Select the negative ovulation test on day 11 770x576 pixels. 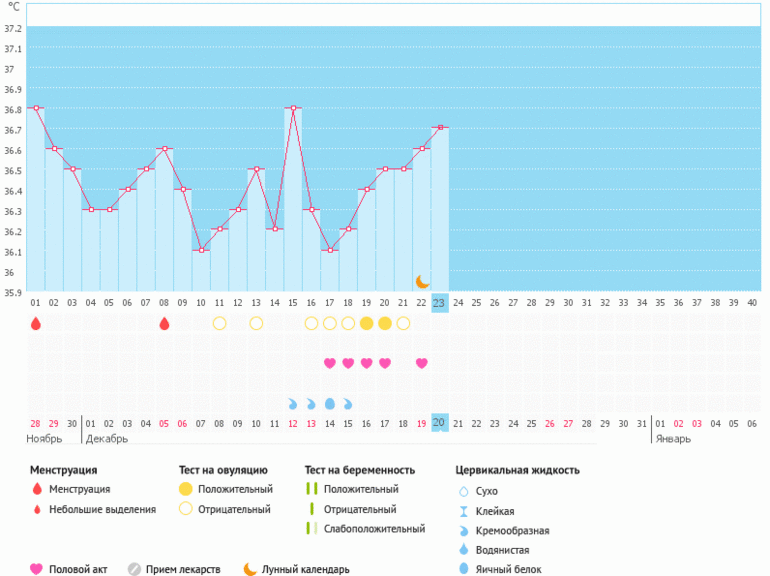coord(220,323)
